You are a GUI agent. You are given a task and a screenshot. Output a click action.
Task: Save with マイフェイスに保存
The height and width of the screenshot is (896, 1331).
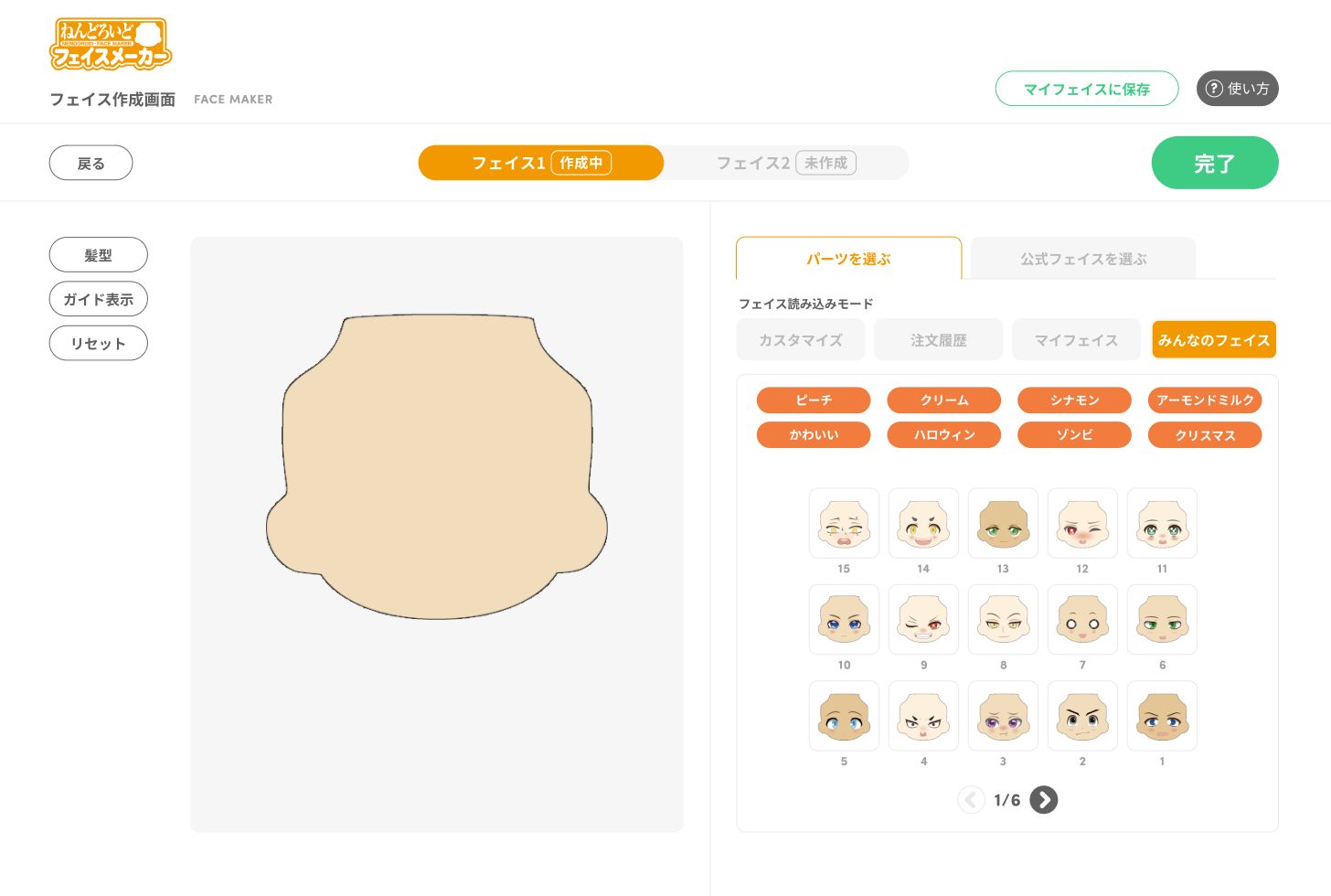point(1087,89)
